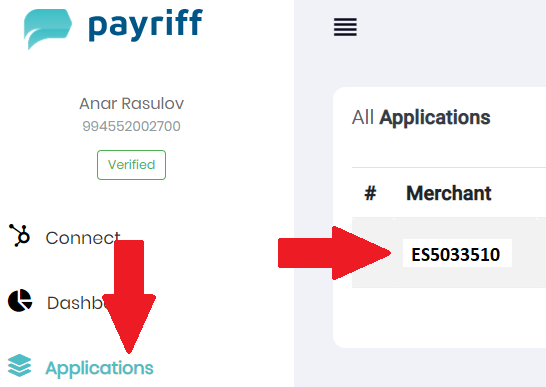The width and height of the screenshot is (546, 387).
Task: Open the Connect menu item
Action: click(83, 238)
